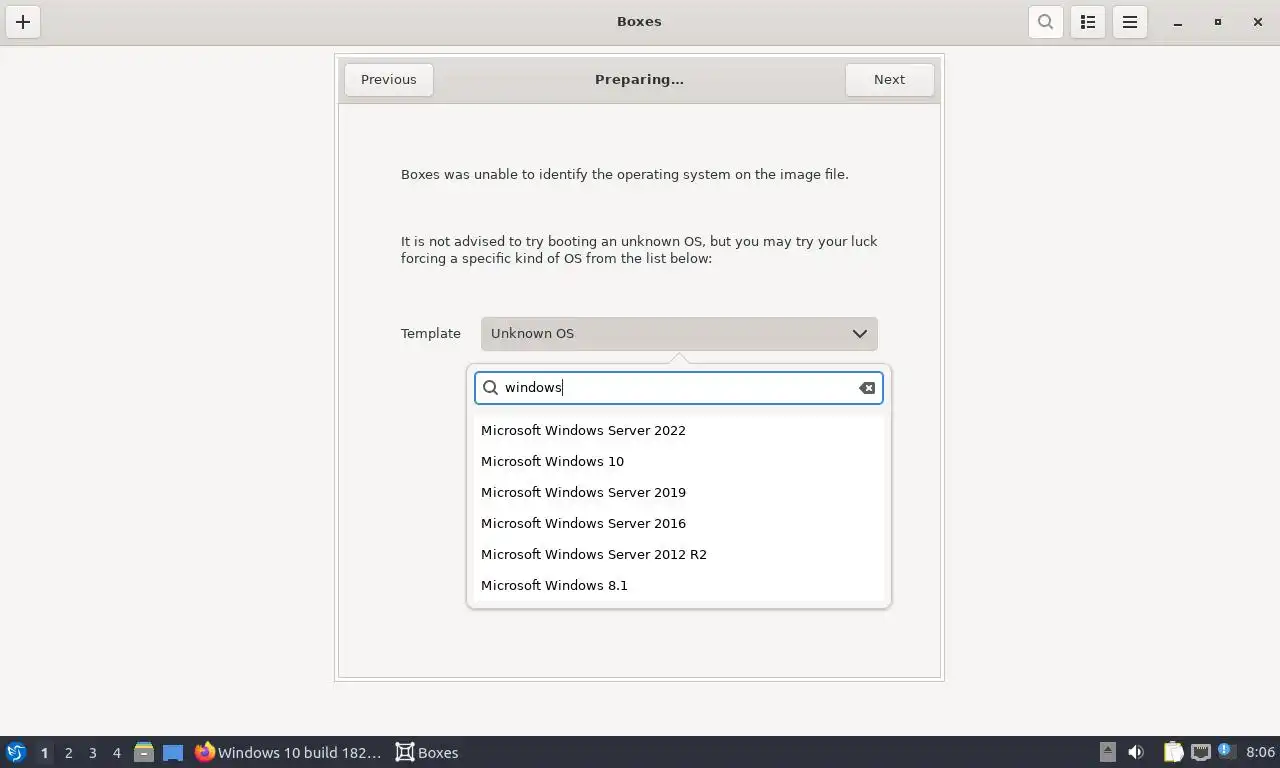Close the Boxes window
This screenshot has width=1280, height=768.
coord(1258,22)
